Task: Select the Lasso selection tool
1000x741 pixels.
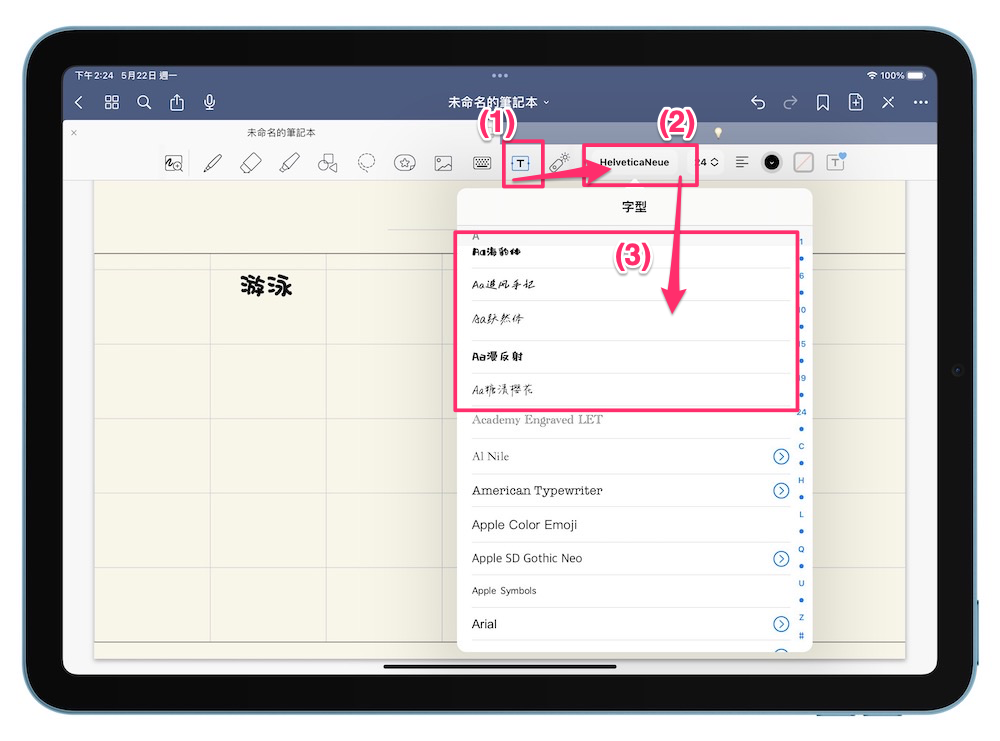Action: click(367, 163)
